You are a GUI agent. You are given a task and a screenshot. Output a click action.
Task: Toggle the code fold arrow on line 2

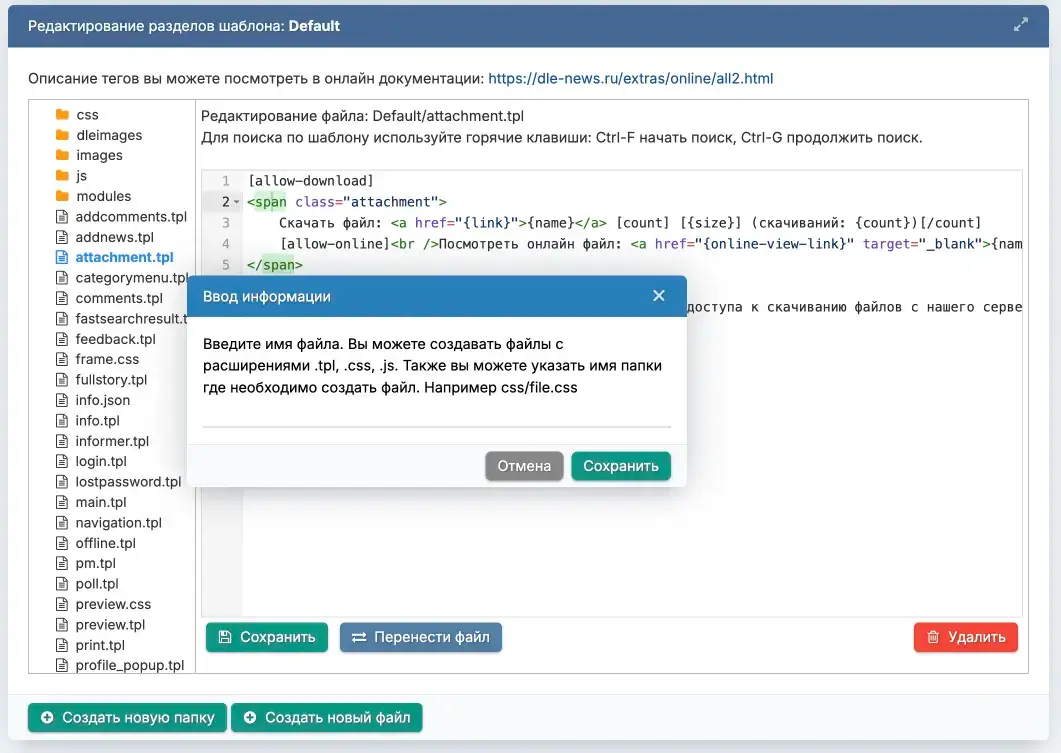[x=236, y=202]
